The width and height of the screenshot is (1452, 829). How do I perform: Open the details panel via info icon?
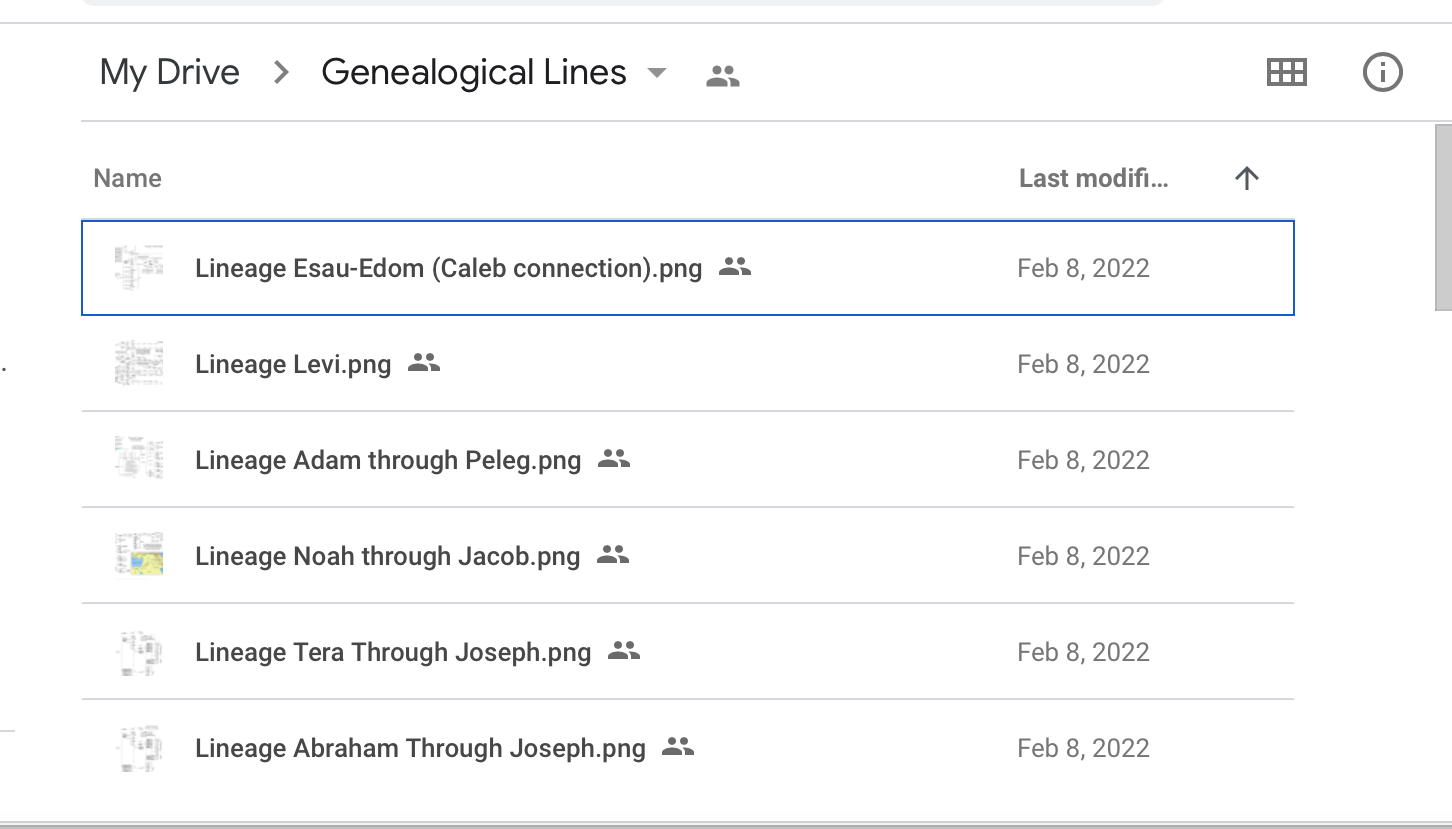click(x=1383, y=71)
